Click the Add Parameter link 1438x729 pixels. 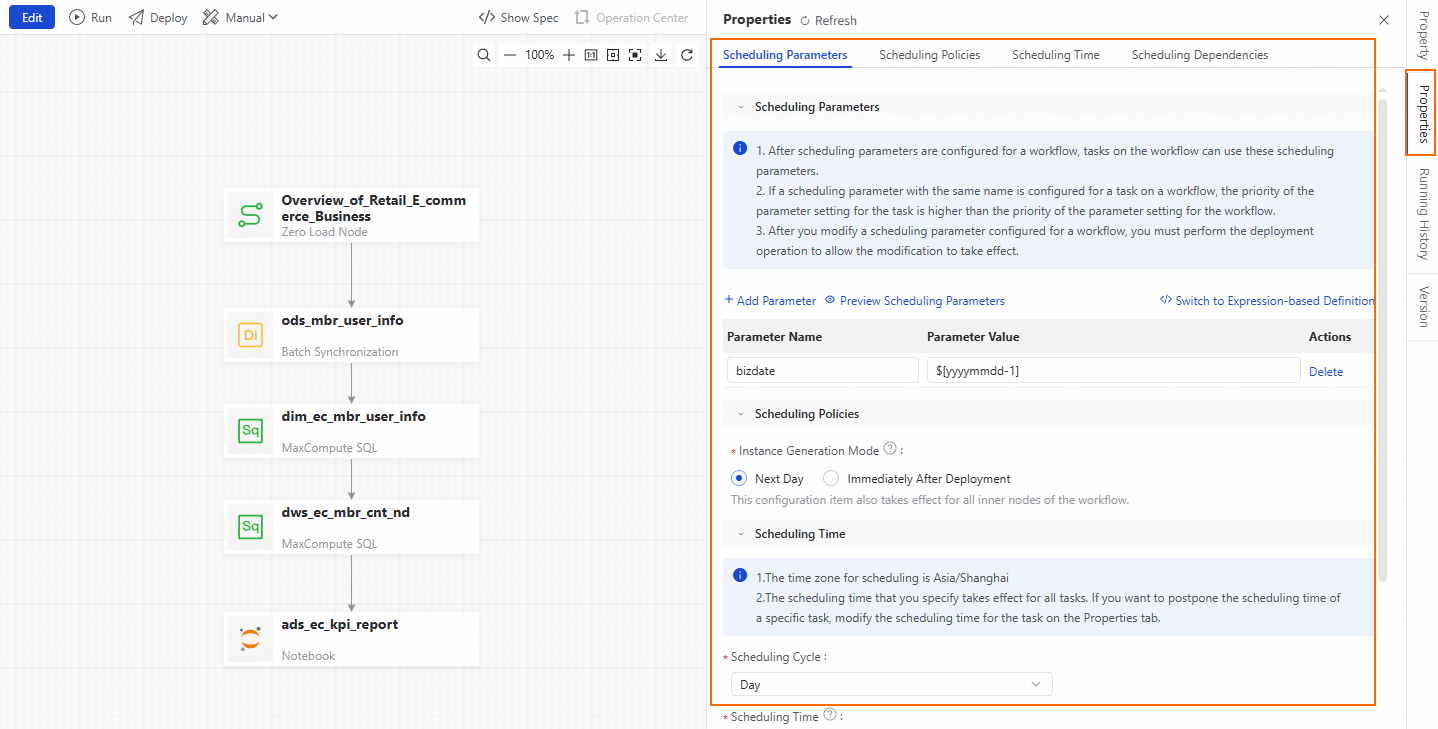click(x=770, y=301)
